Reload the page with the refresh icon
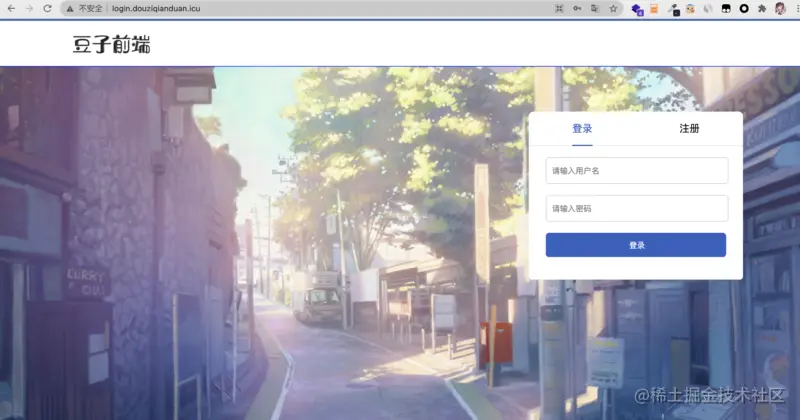The width and height of the screenshot is (800, 420). pyautogui.click(x=47, y=9)
